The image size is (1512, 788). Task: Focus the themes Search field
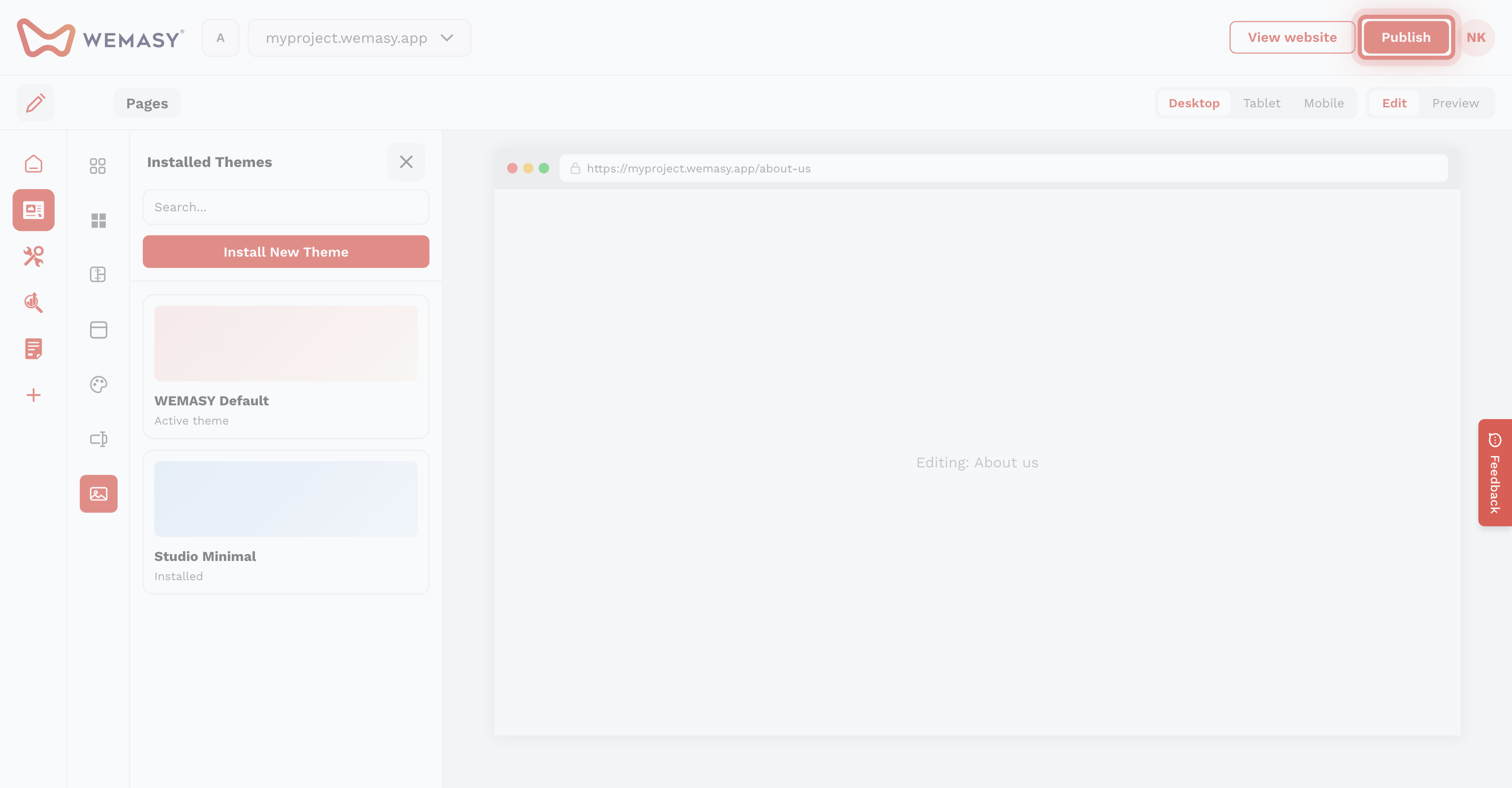286,207
